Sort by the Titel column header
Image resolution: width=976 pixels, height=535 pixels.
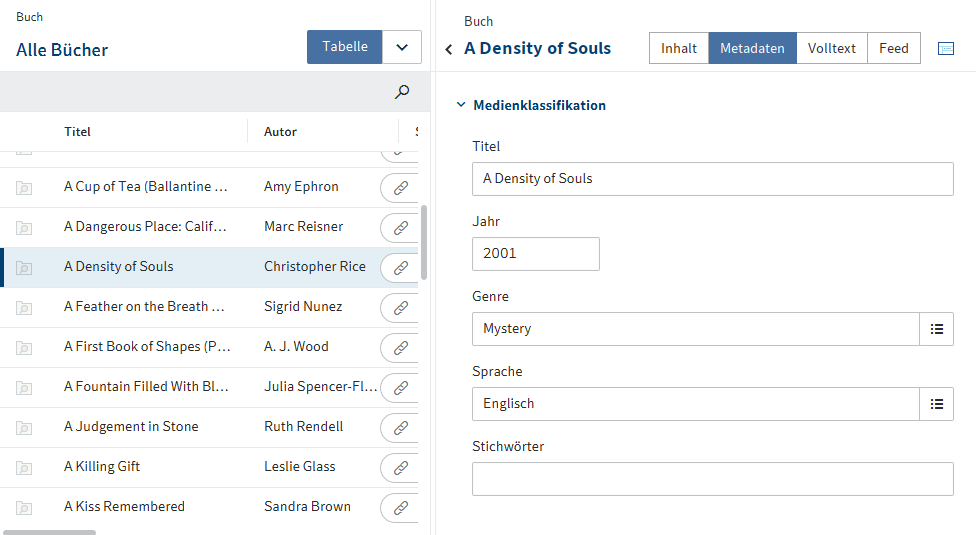[x=77, y=132]
